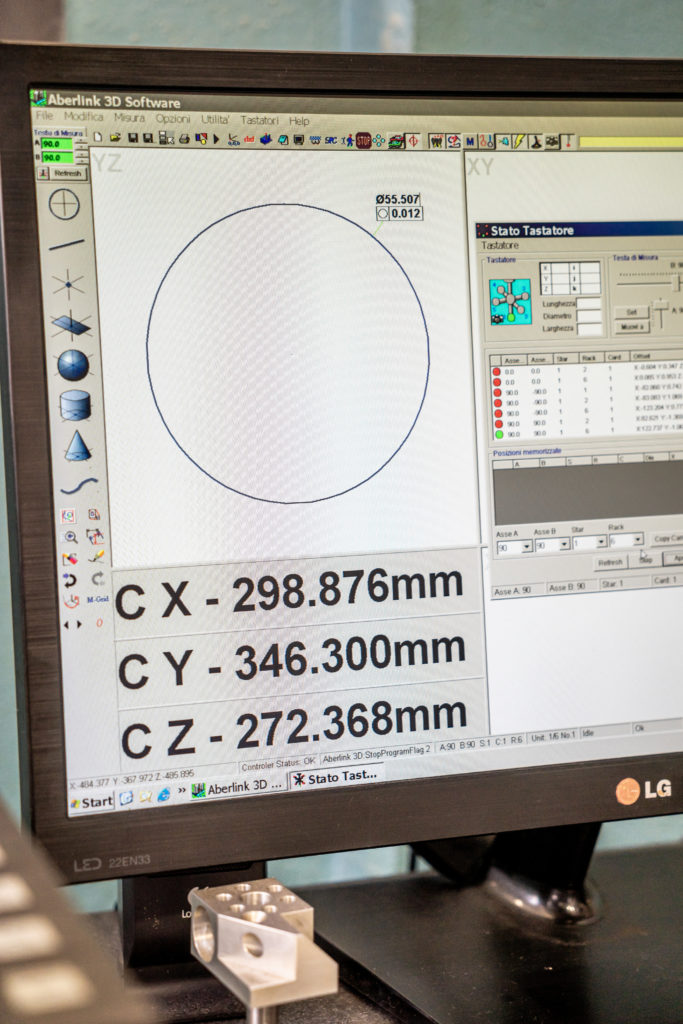683x1024 pixels.
Task: Open the Asse B dropdown
Action: (x=564, y=544)
